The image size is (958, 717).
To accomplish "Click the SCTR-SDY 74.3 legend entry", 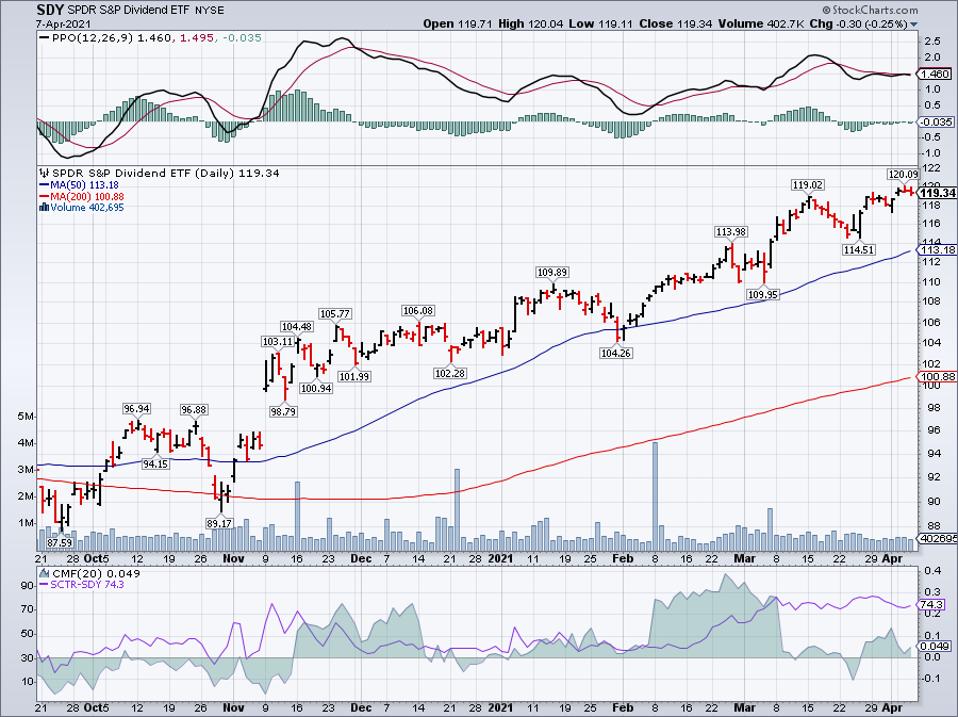I will [x=82, y=584].
